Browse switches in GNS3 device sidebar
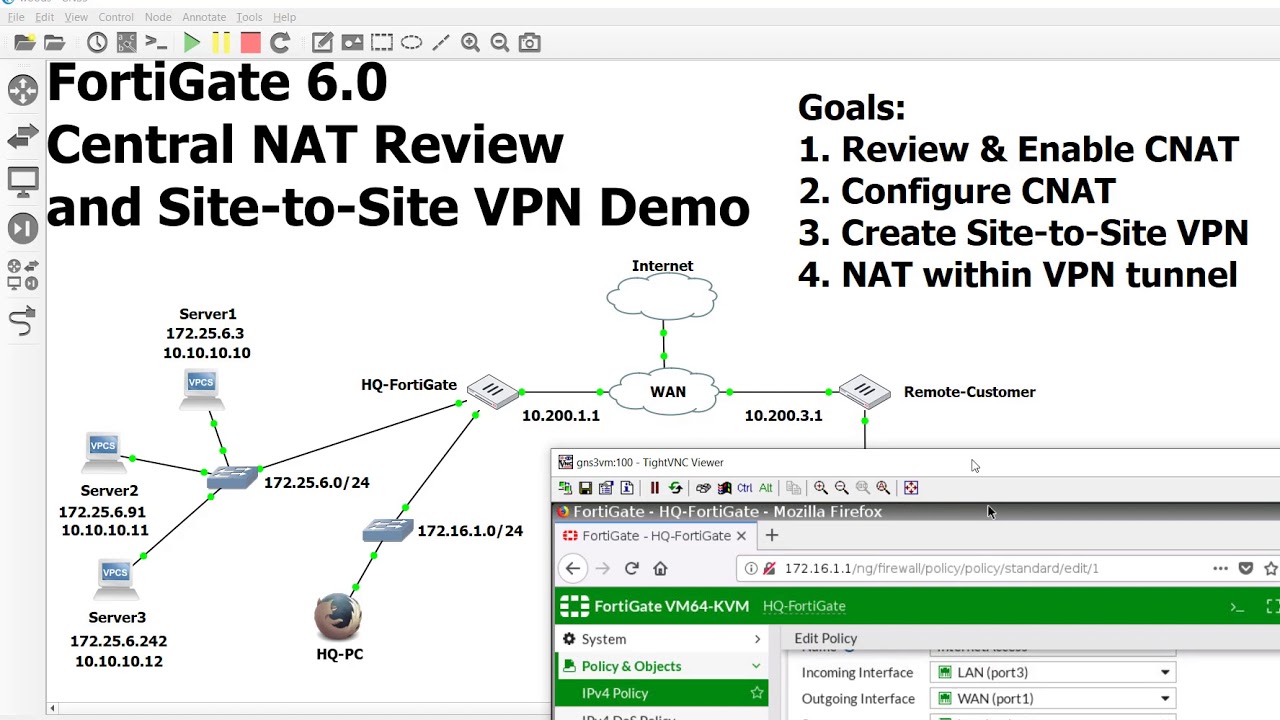This screenshot has width=1280, height=720. 22,137
